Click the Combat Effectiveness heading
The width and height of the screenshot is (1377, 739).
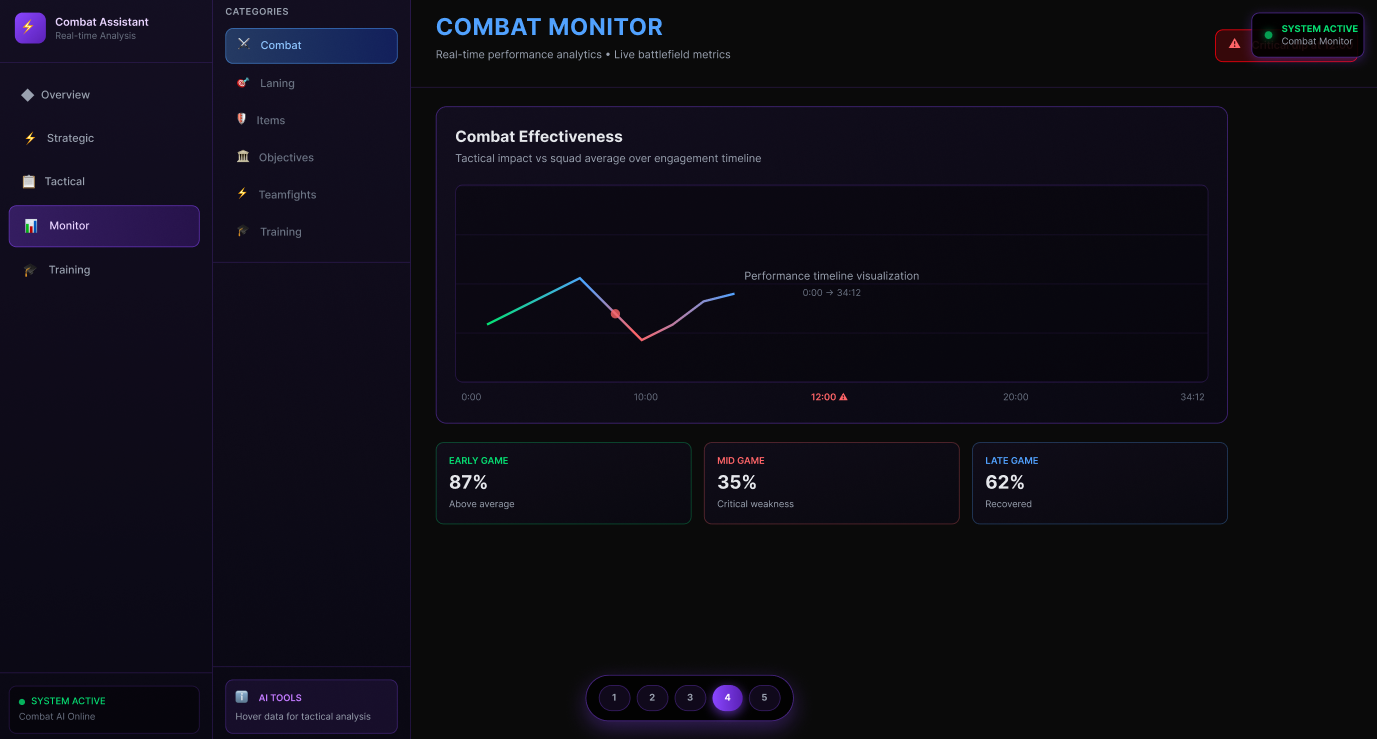pyautogui.click(x=539, y=137)
